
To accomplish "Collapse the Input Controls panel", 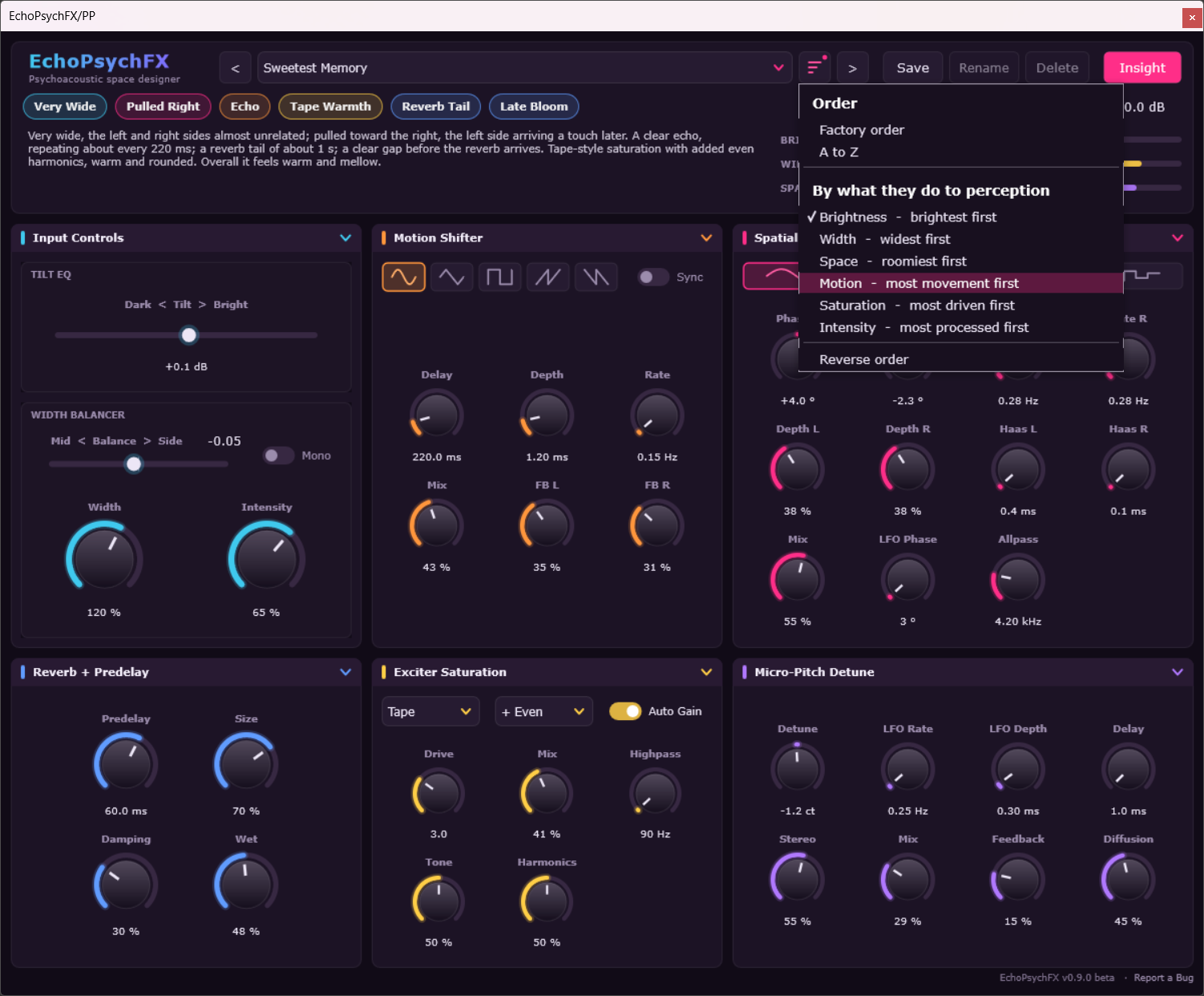I will [345, 238].
